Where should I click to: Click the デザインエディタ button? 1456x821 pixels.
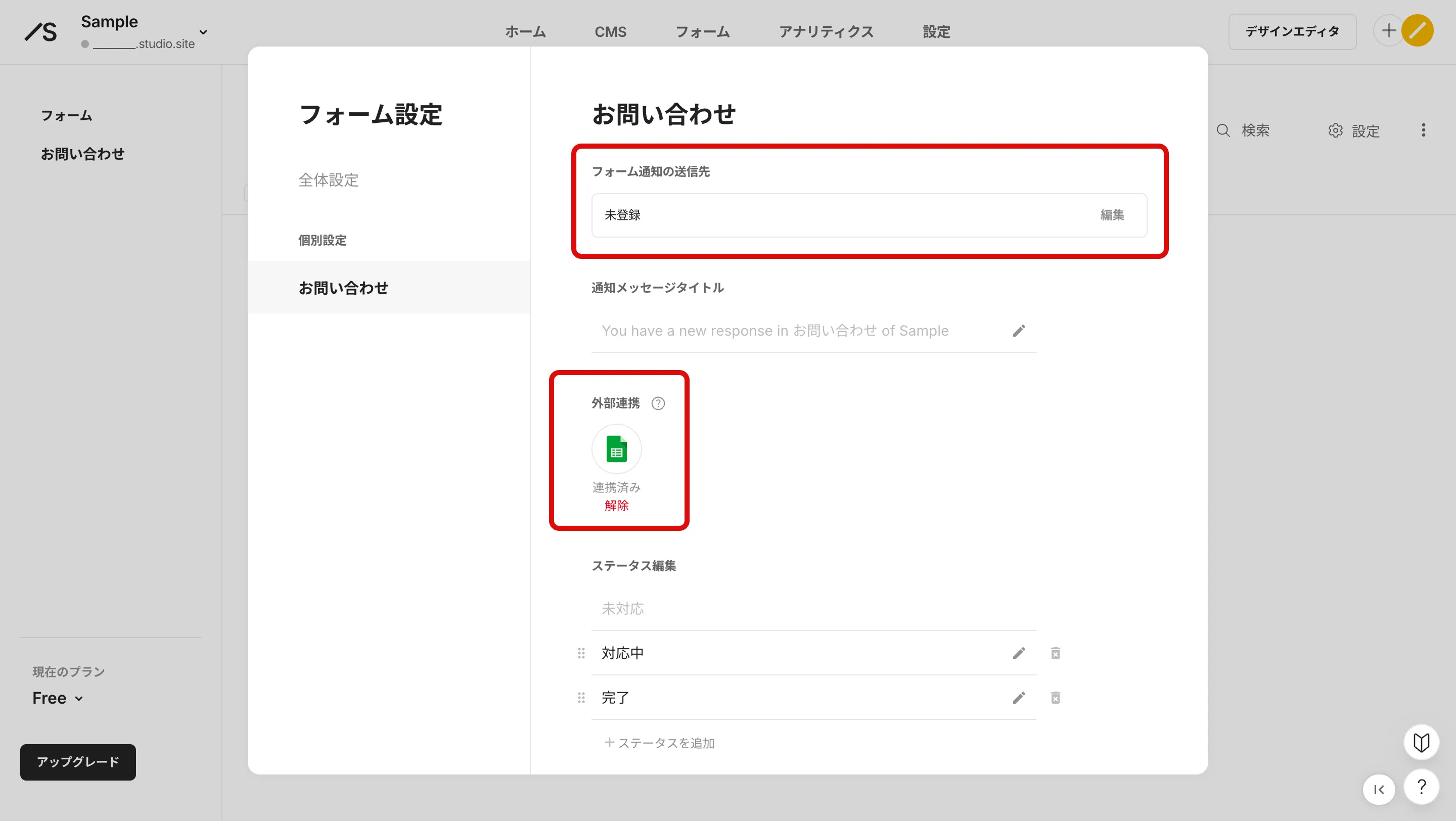point(1292,32)
